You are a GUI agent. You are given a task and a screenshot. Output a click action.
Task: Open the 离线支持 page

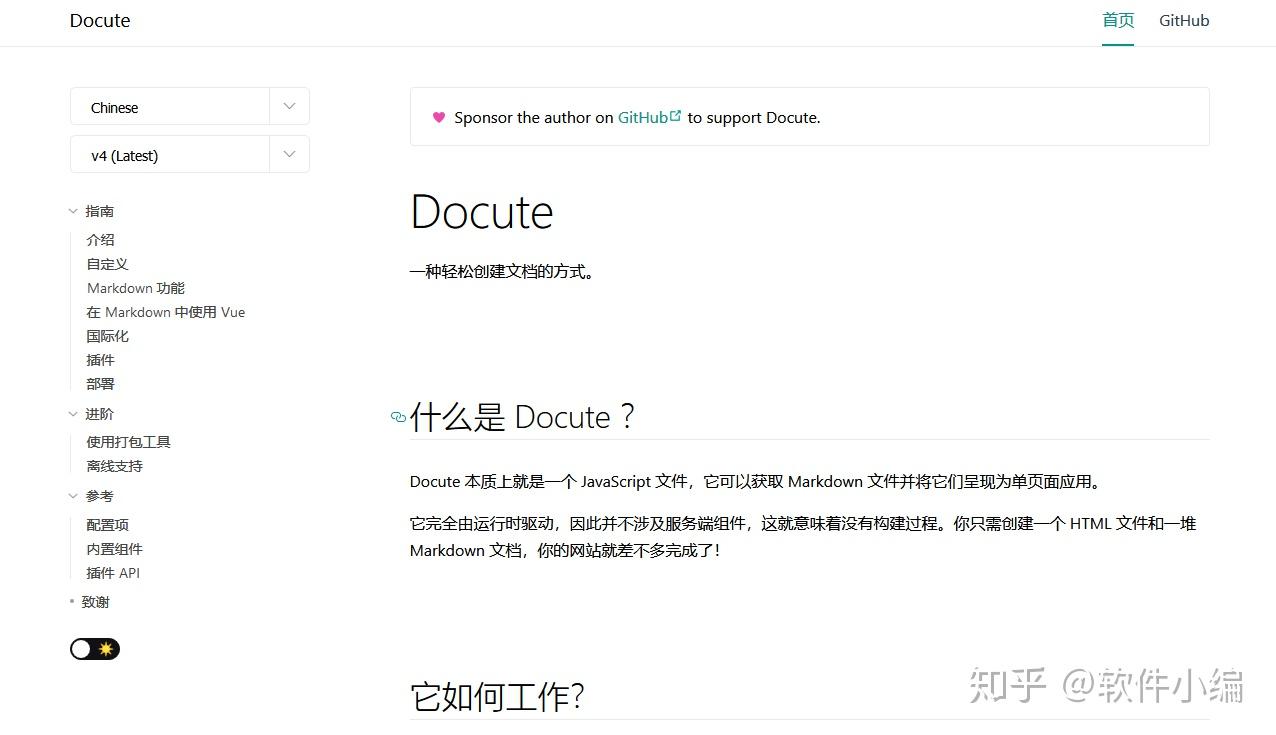click(114, 465)
